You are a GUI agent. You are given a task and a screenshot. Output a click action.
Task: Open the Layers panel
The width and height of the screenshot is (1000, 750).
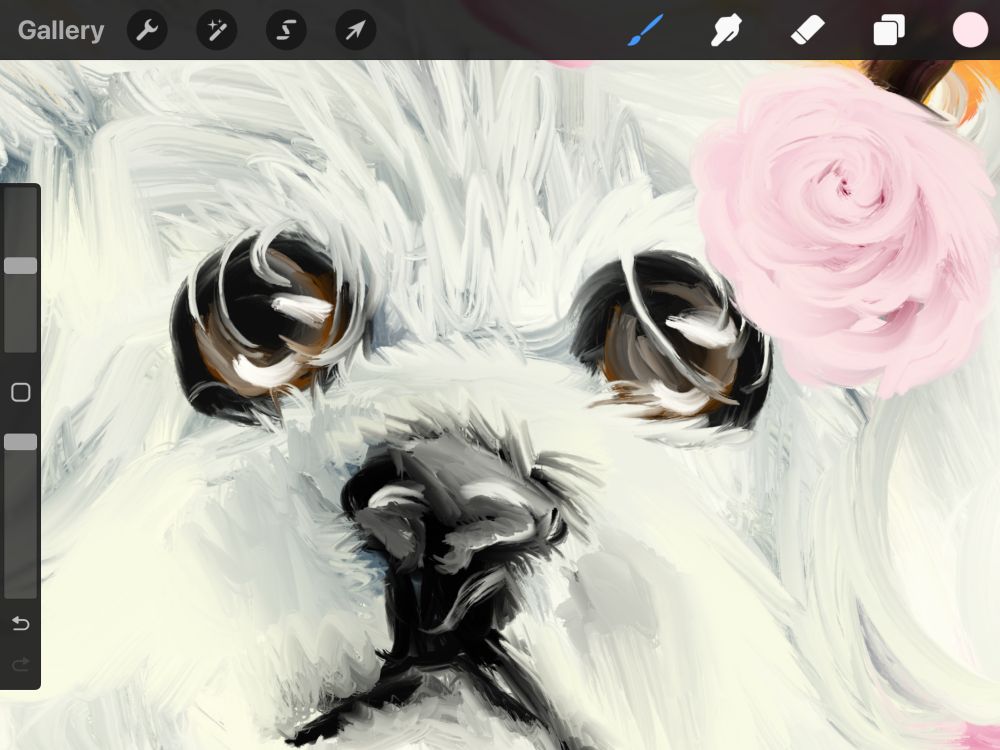pos(889,30)
